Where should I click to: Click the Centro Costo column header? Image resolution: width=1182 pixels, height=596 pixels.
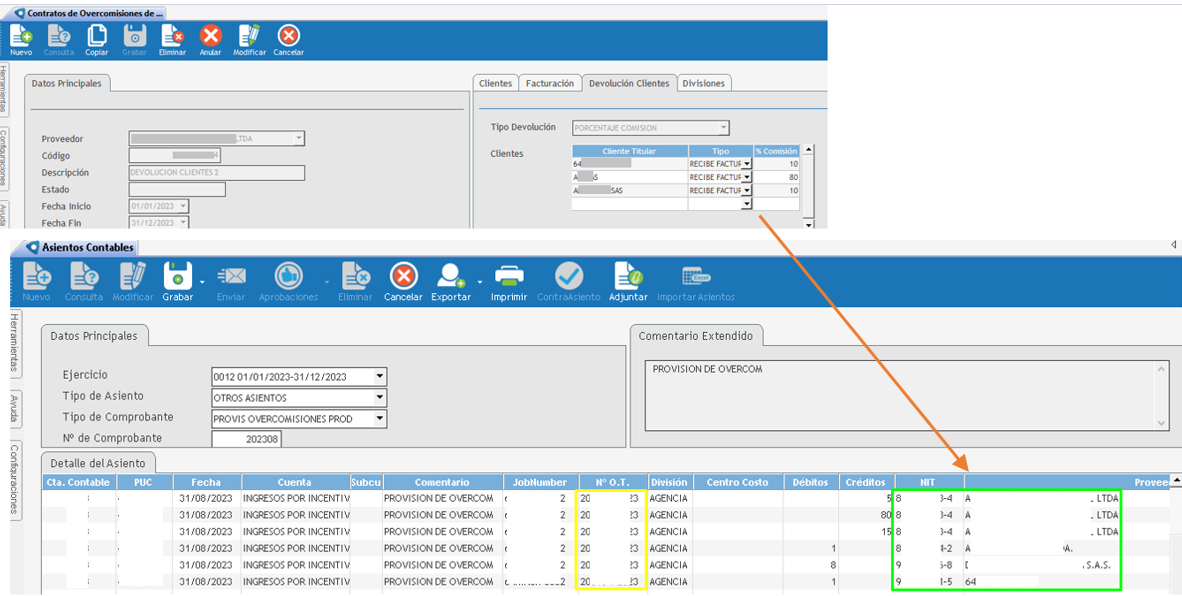tap(737, 482)
